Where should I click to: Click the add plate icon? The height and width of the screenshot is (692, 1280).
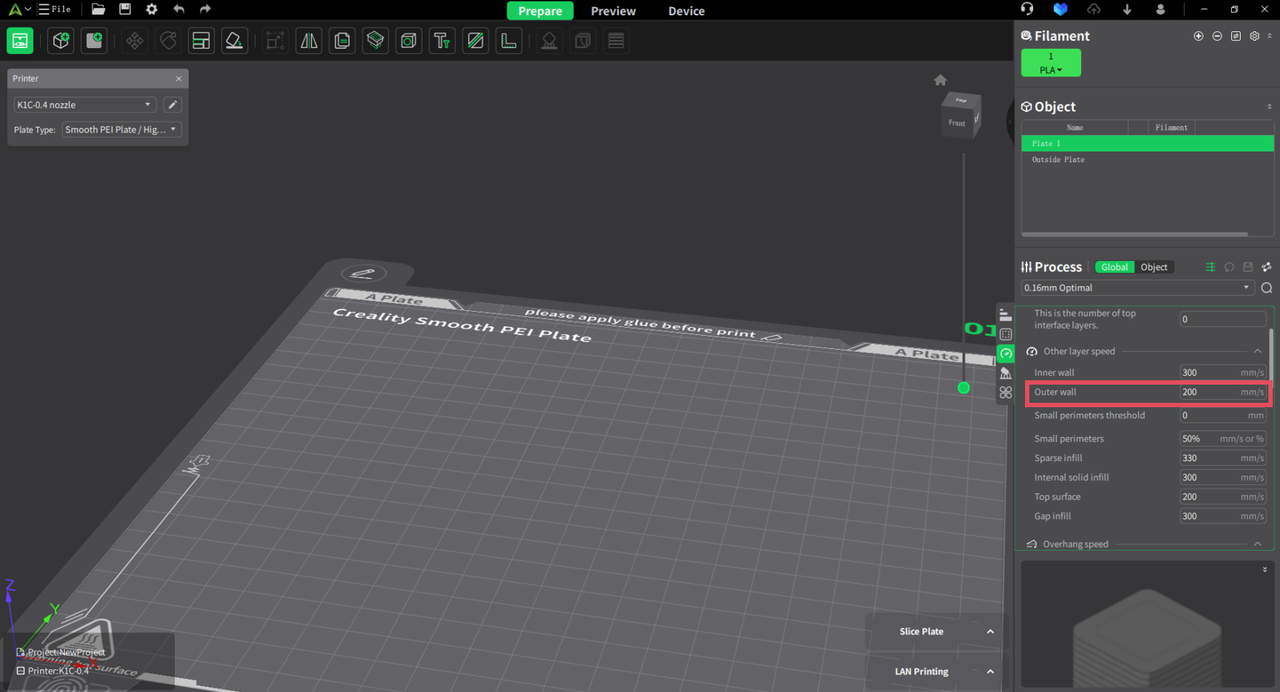tap(94, 41)
